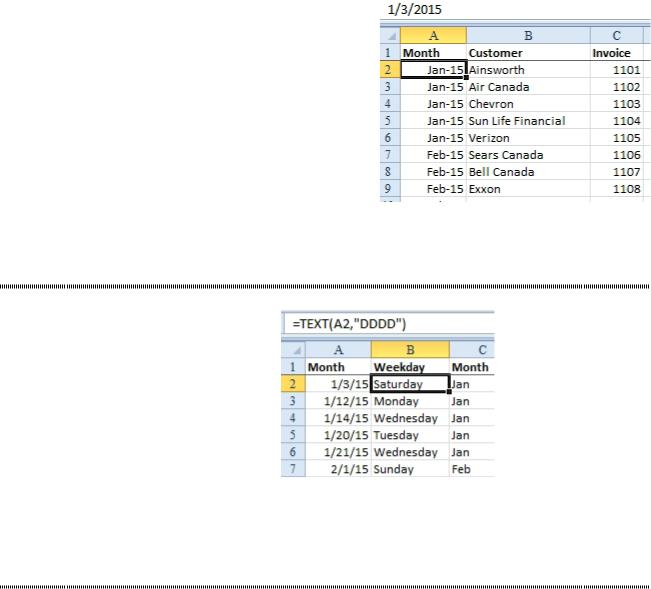
Task: Select column C header in upper sheet
Action: tap(617, 36)
